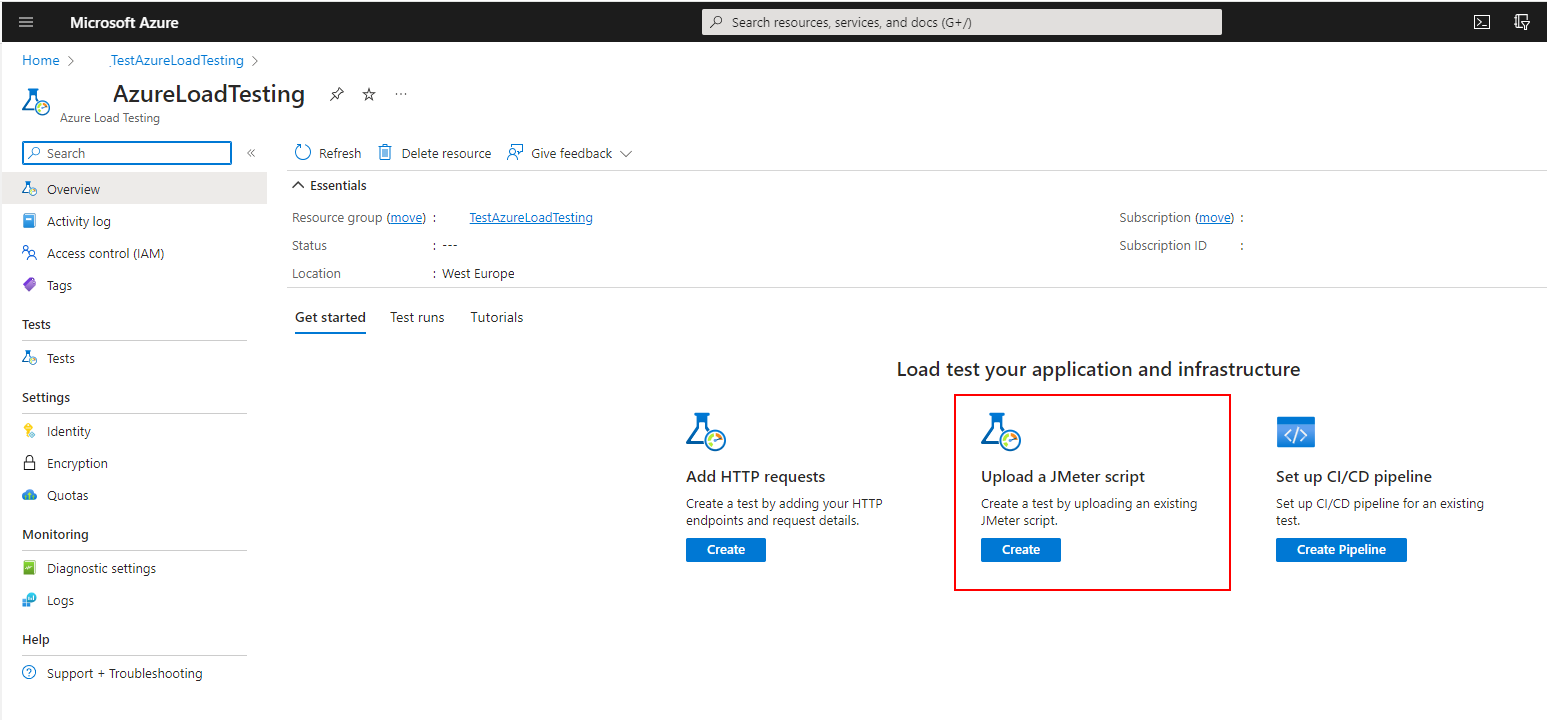Click the Identity key icon

click(x=30, y=431)
